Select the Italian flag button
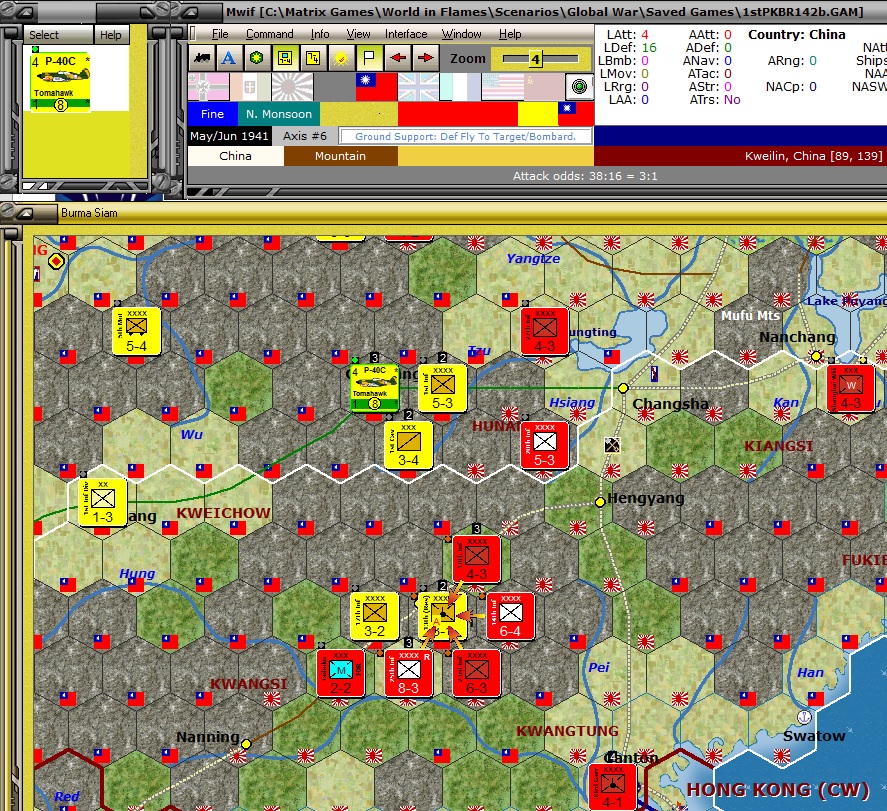 pyautogui.click(x=251, y=87)
